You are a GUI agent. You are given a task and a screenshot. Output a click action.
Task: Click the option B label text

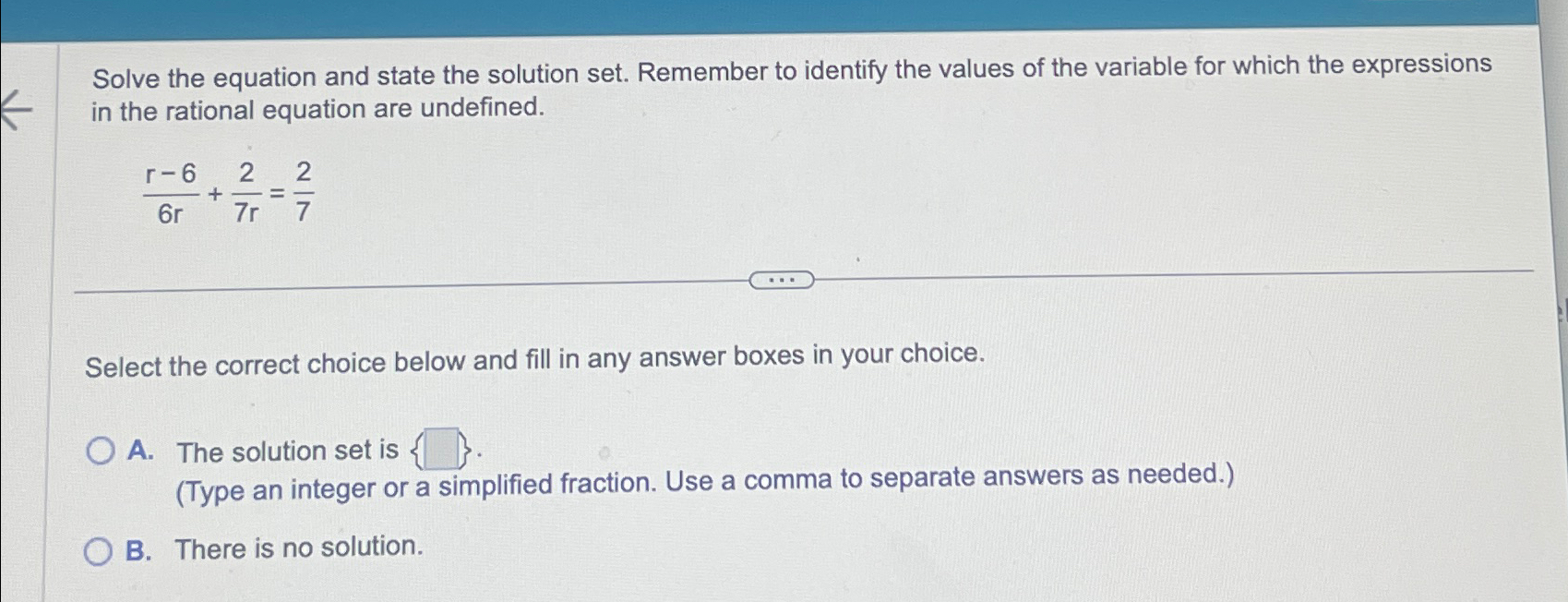coord(138,550)
